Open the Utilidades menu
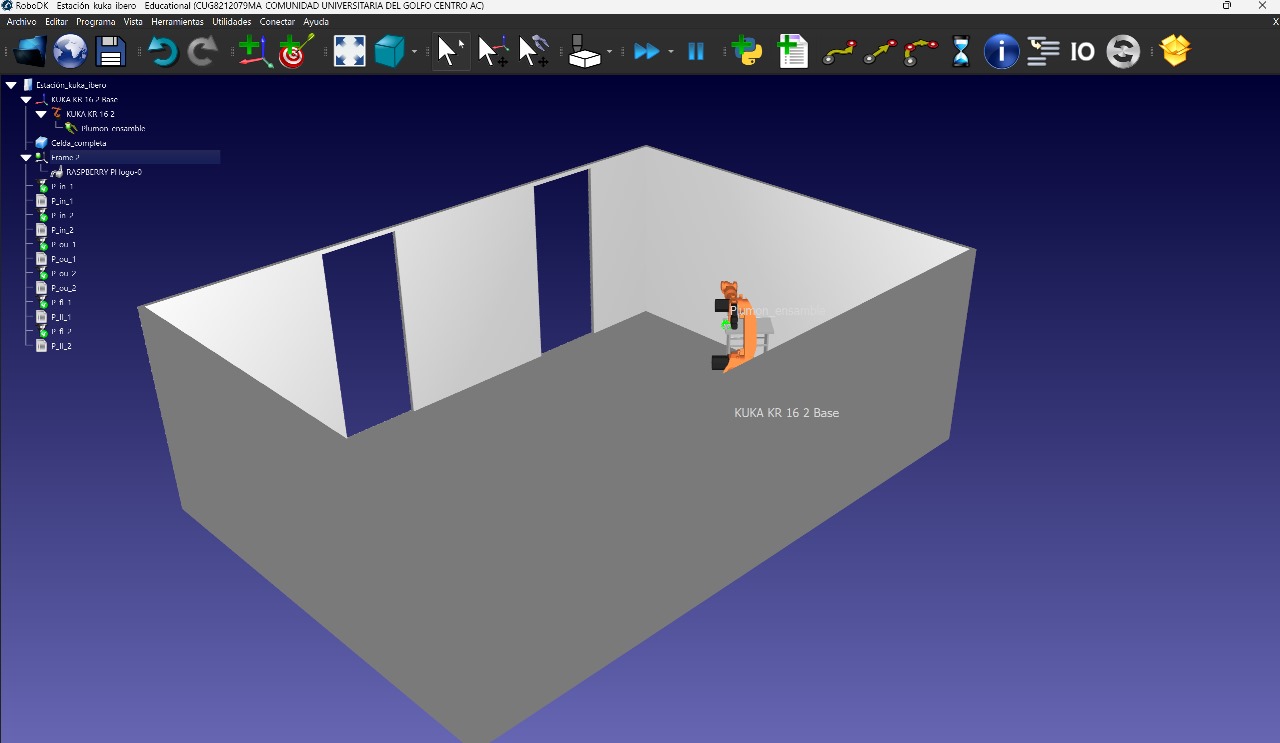The image size is (1280, 743). pos(232,21)
